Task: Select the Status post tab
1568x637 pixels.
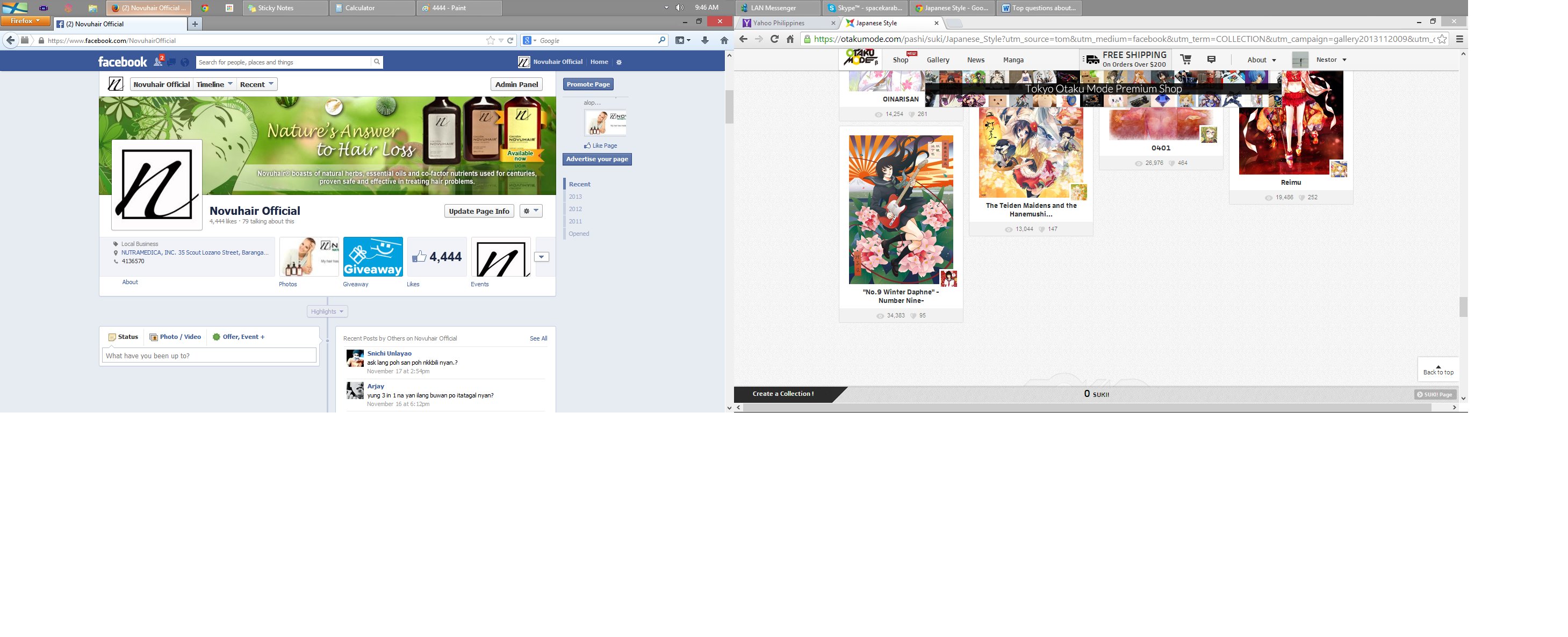Action: (123, 336)
